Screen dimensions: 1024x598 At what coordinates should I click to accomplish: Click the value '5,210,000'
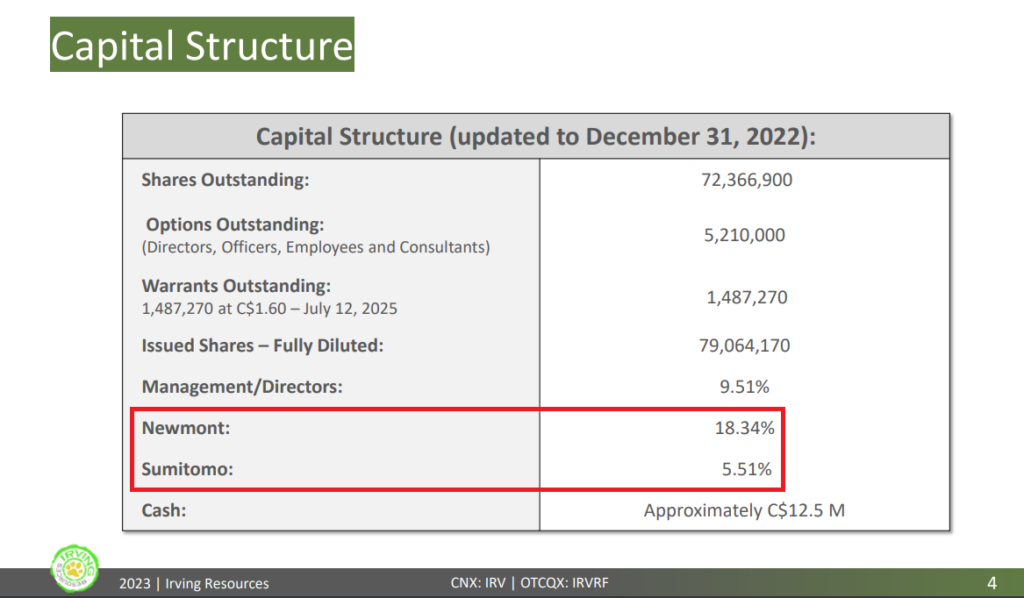[x=744, y=235]
